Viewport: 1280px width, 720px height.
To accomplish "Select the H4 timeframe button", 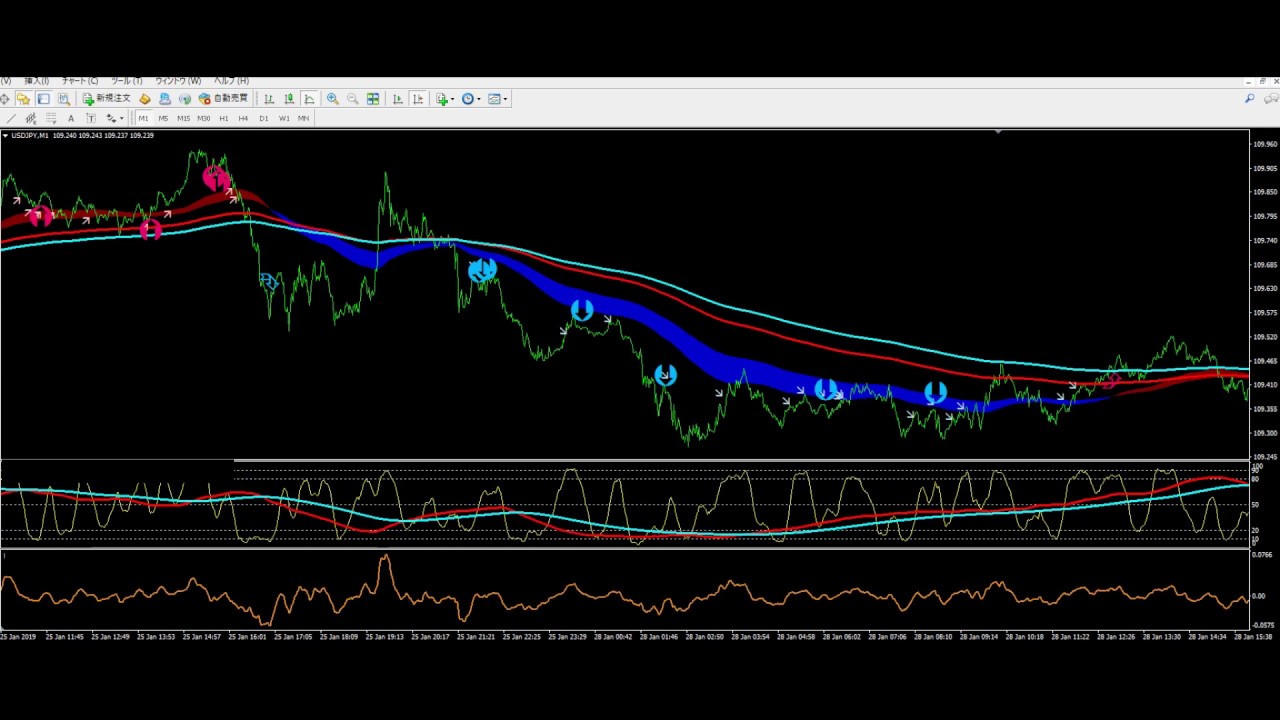I will click(x=243, y=118).
